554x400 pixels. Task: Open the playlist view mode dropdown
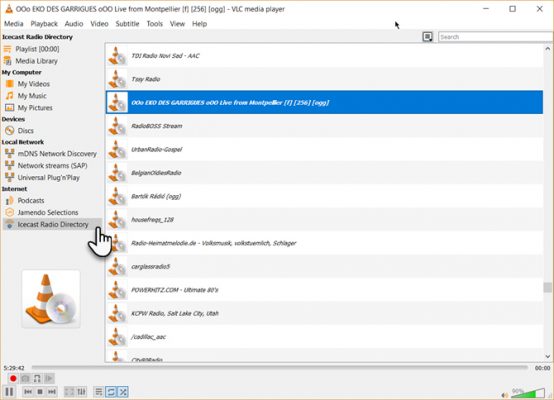point(428,37)
